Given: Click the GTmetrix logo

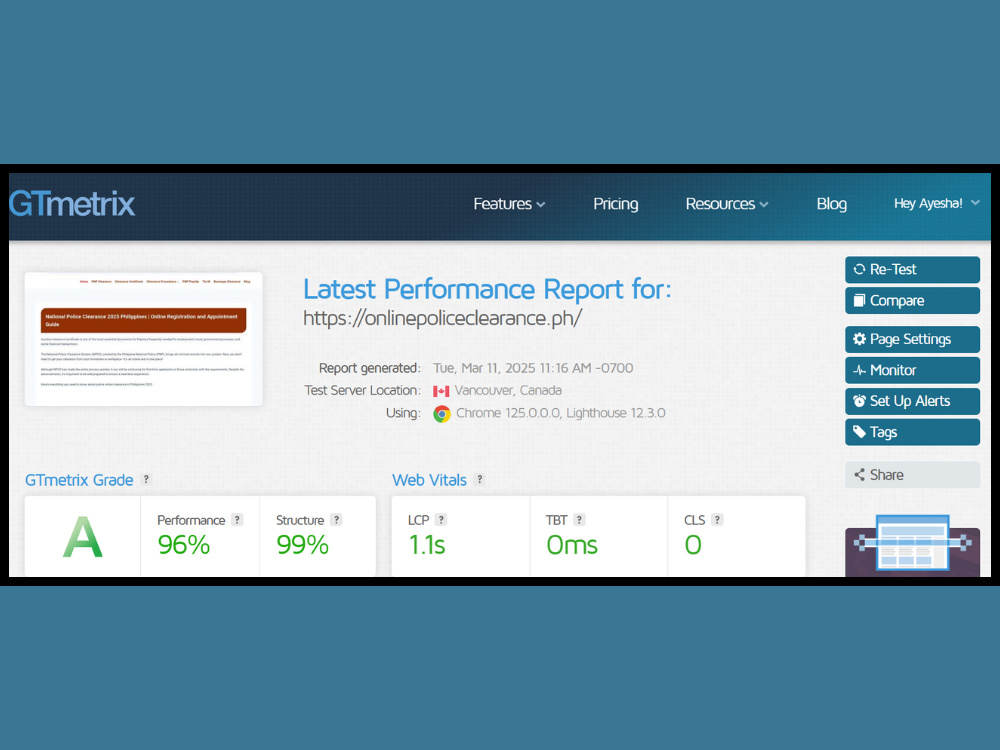Looking at the screenshot, I should (x=72, y=204).
